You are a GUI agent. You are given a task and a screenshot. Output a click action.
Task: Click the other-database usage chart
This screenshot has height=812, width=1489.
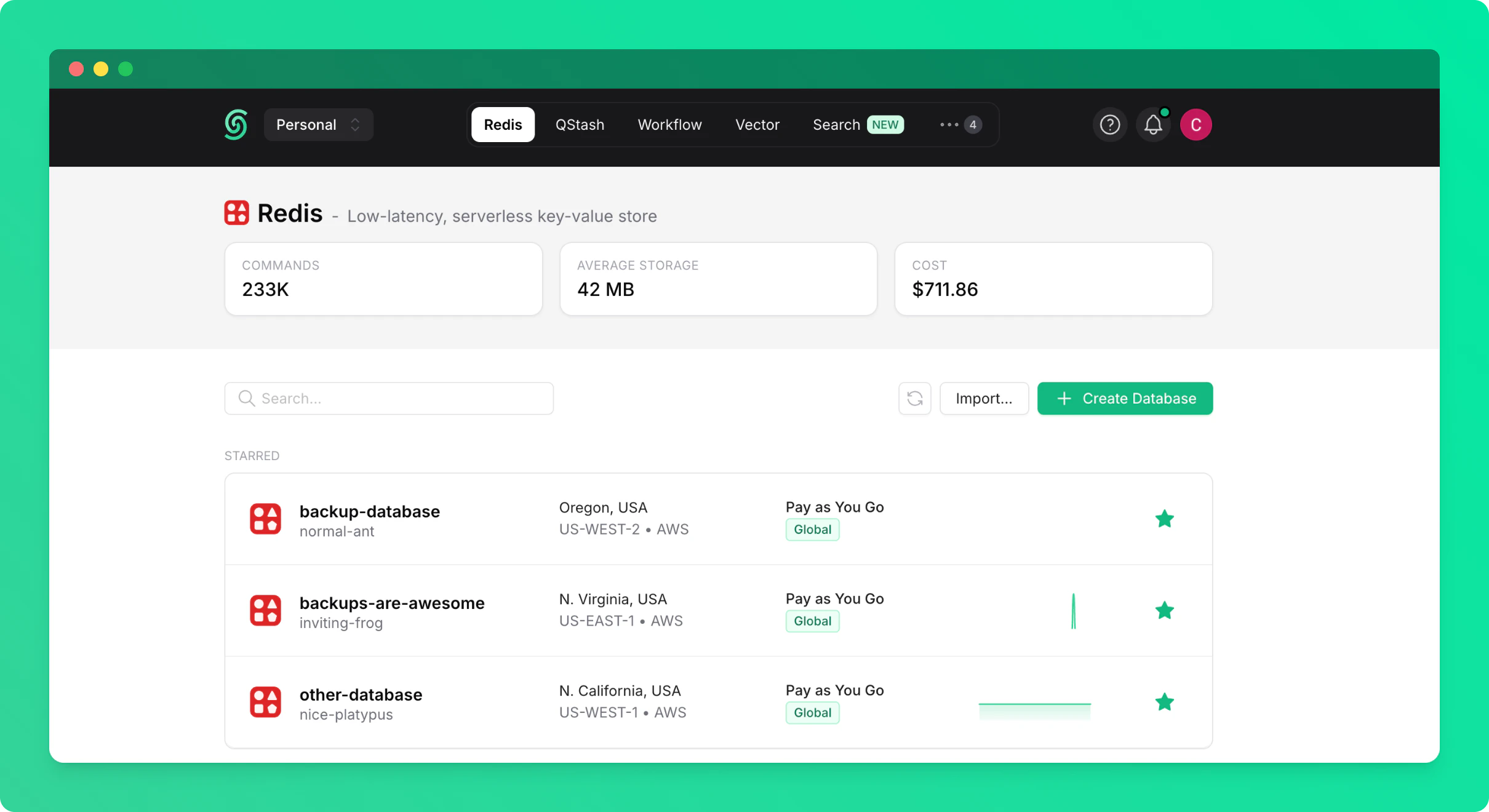tap(1034, 709)
